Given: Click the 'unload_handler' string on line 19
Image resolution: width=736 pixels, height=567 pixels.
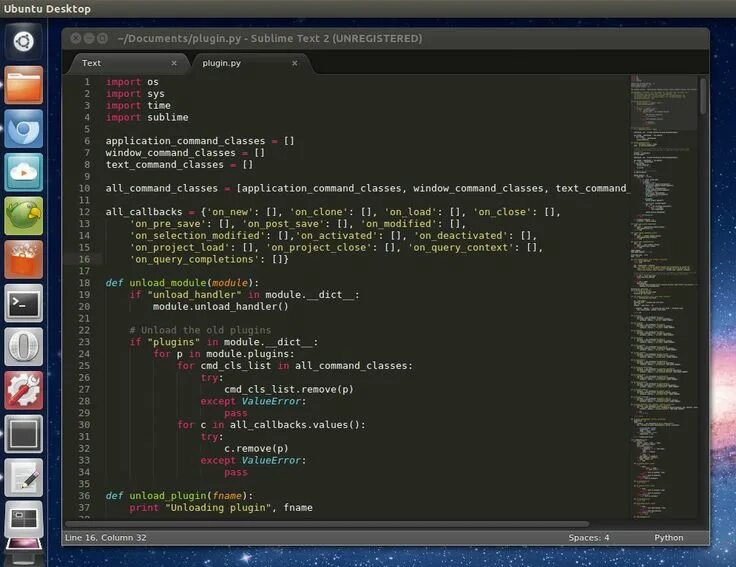Looking at the screenshot, I should point(194,295).
